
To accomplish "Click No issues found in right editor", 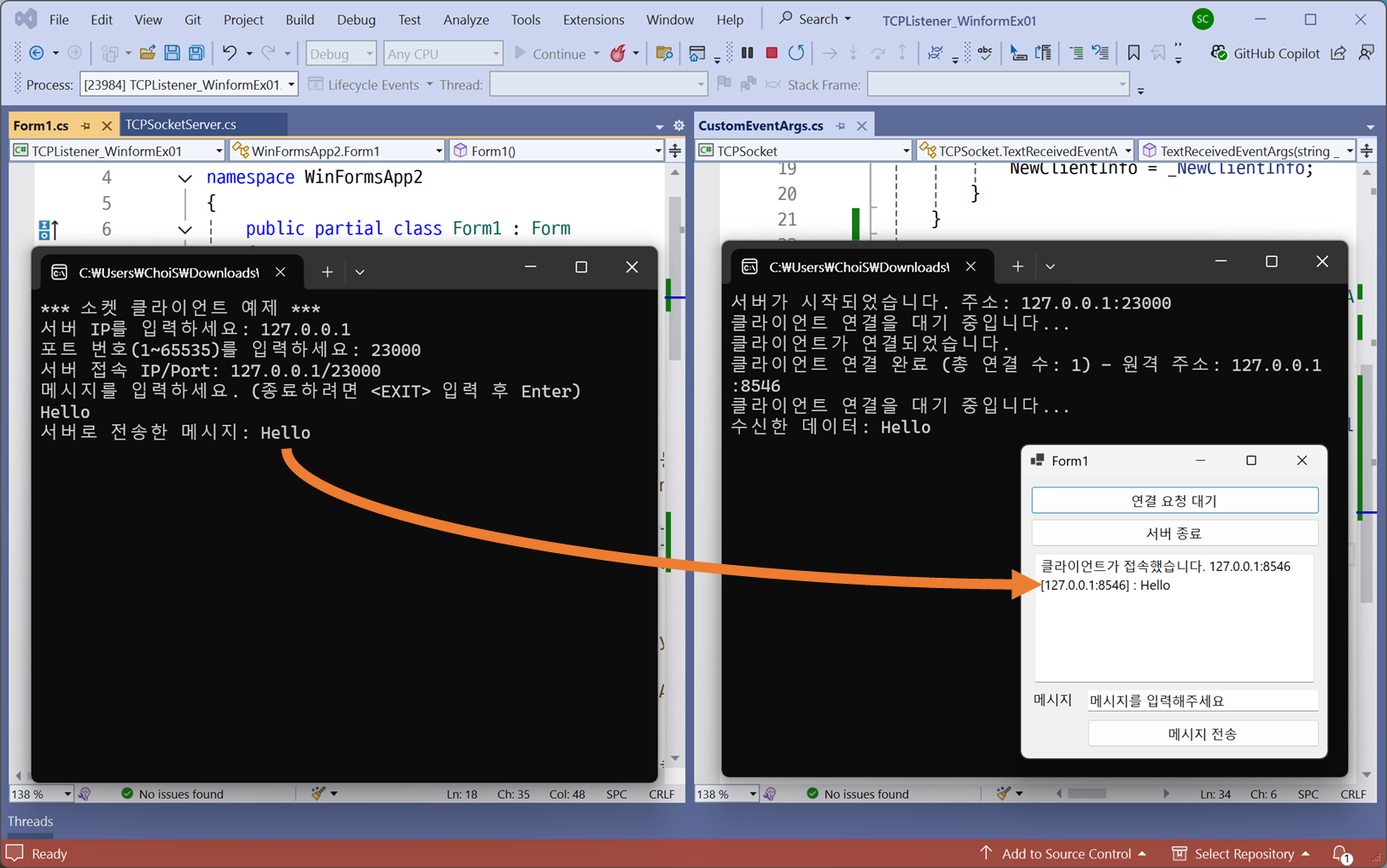I will pos(857,794).
